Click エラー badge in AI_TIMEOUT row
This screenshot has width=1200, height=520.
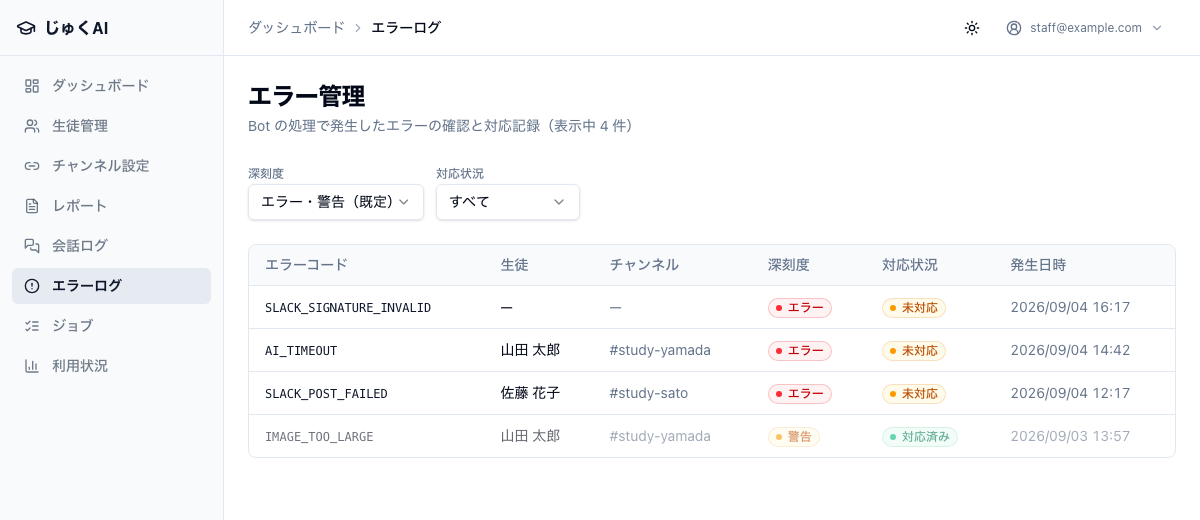click(800, 351)
